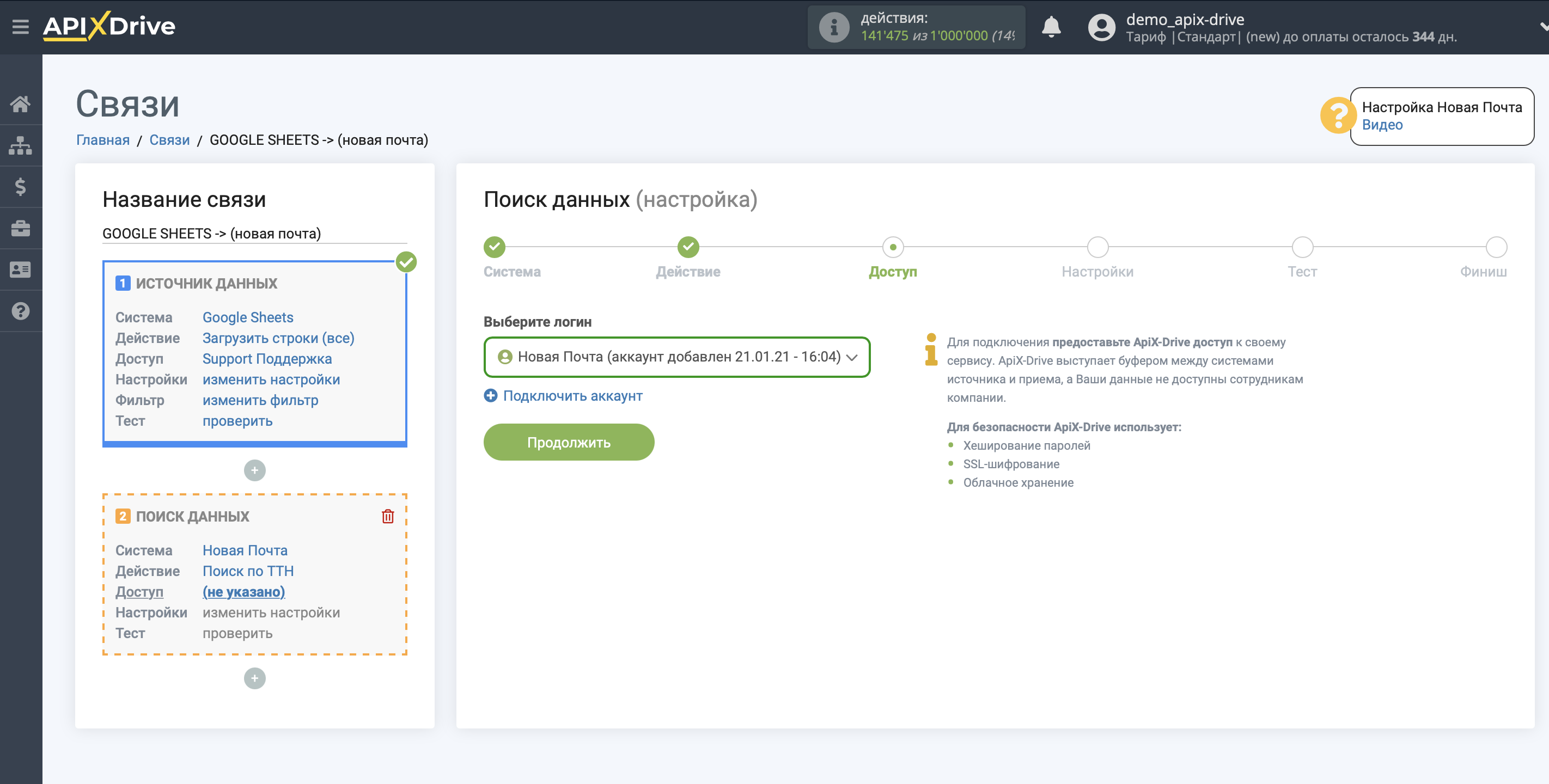1549x784 pixels.
Task: Open the billing dollar sidebar icon
Action: (x=21, y=186)
